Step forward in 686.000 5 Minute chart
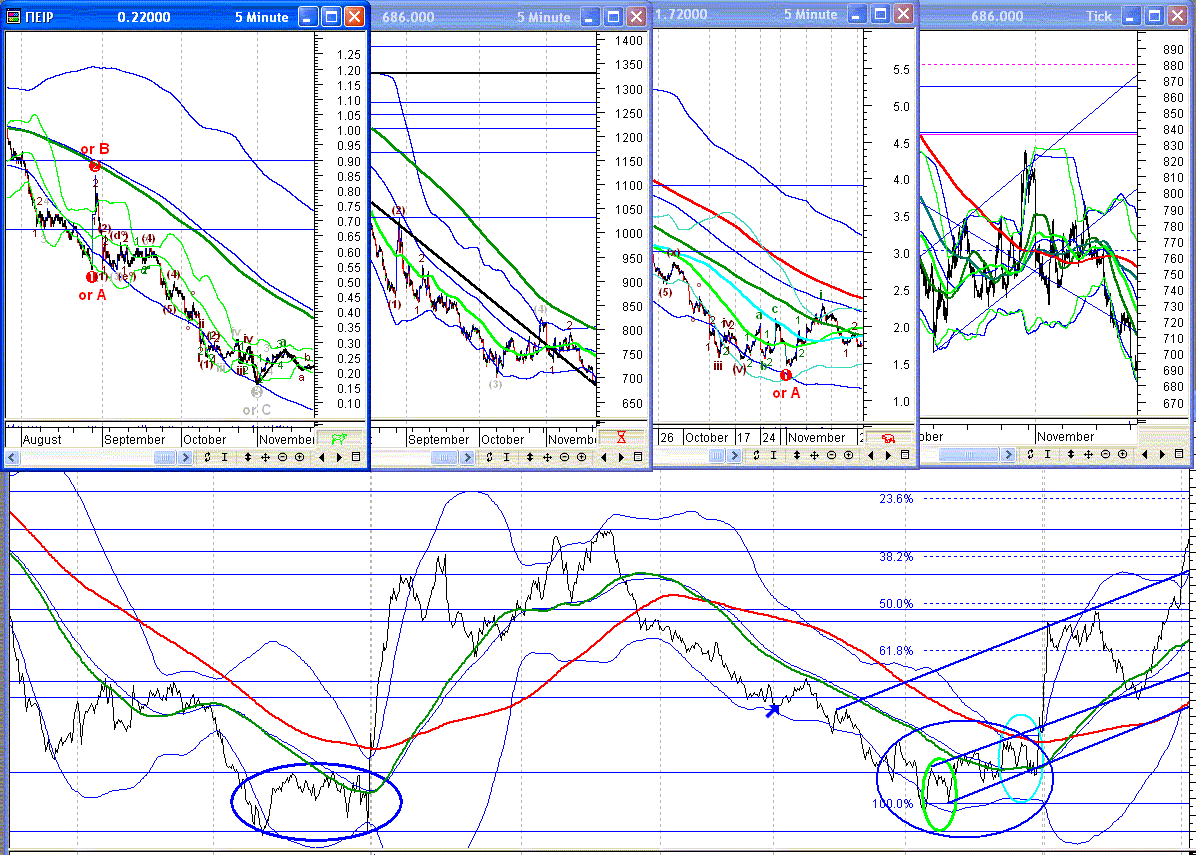This screenshot has width=1196, height=855. [x=622, y=457]
